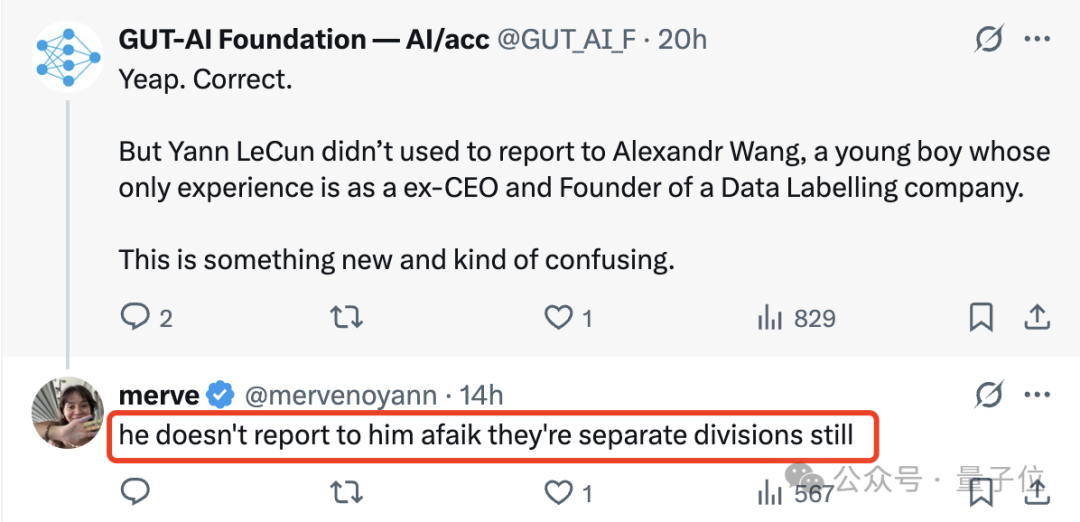Open merve's profile photo
Screen dimensions: 1080x522
(x=68, y=413)
